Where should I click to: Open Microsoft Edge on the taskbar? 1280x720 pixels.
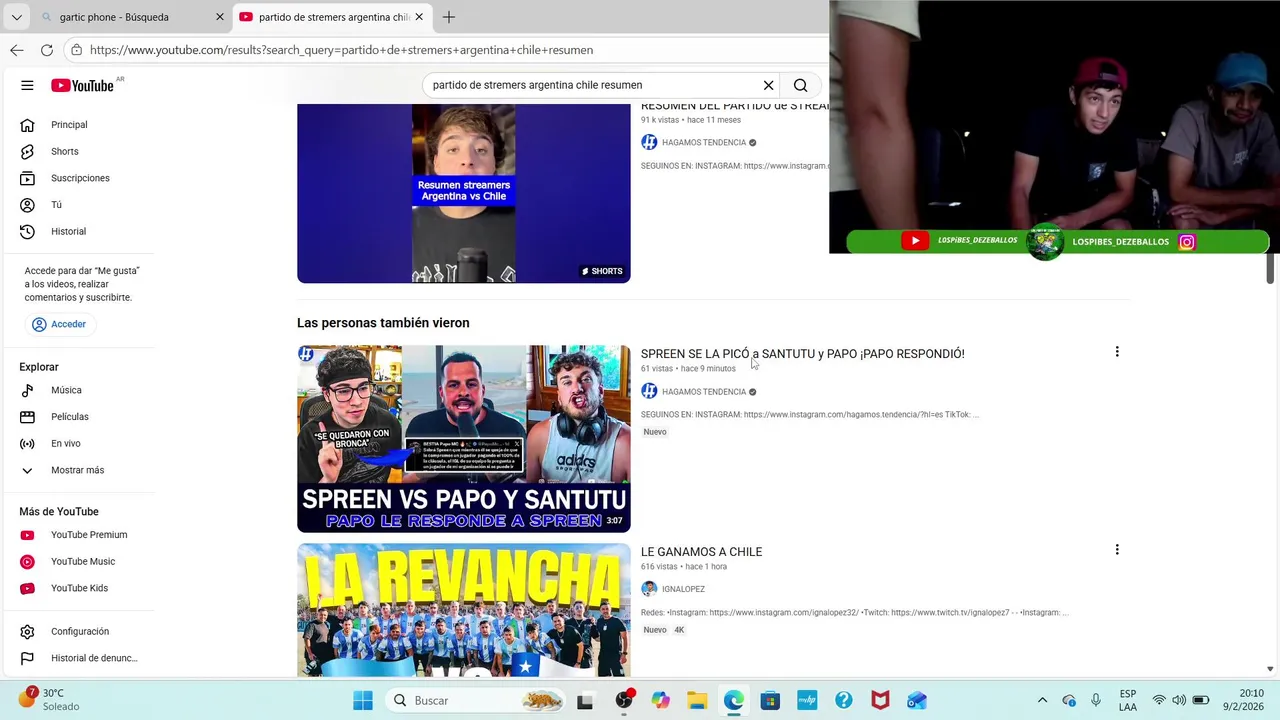point(734,701)
